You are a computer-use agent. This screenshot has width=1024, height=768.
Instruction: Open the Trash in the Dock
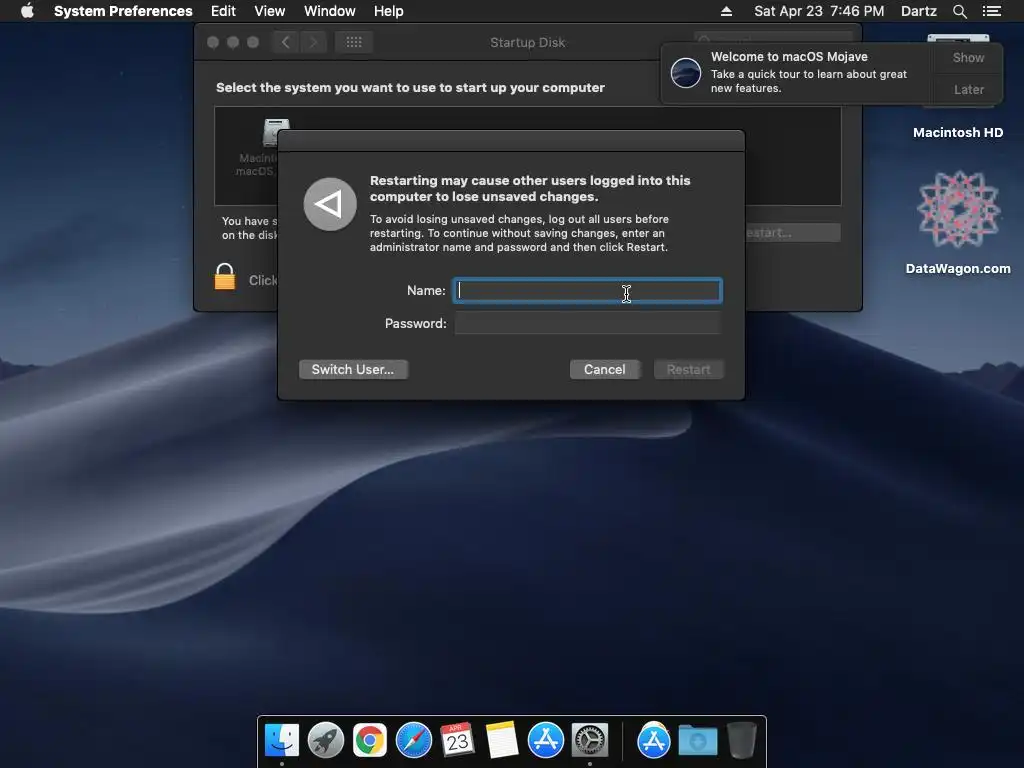coord(742,741)
